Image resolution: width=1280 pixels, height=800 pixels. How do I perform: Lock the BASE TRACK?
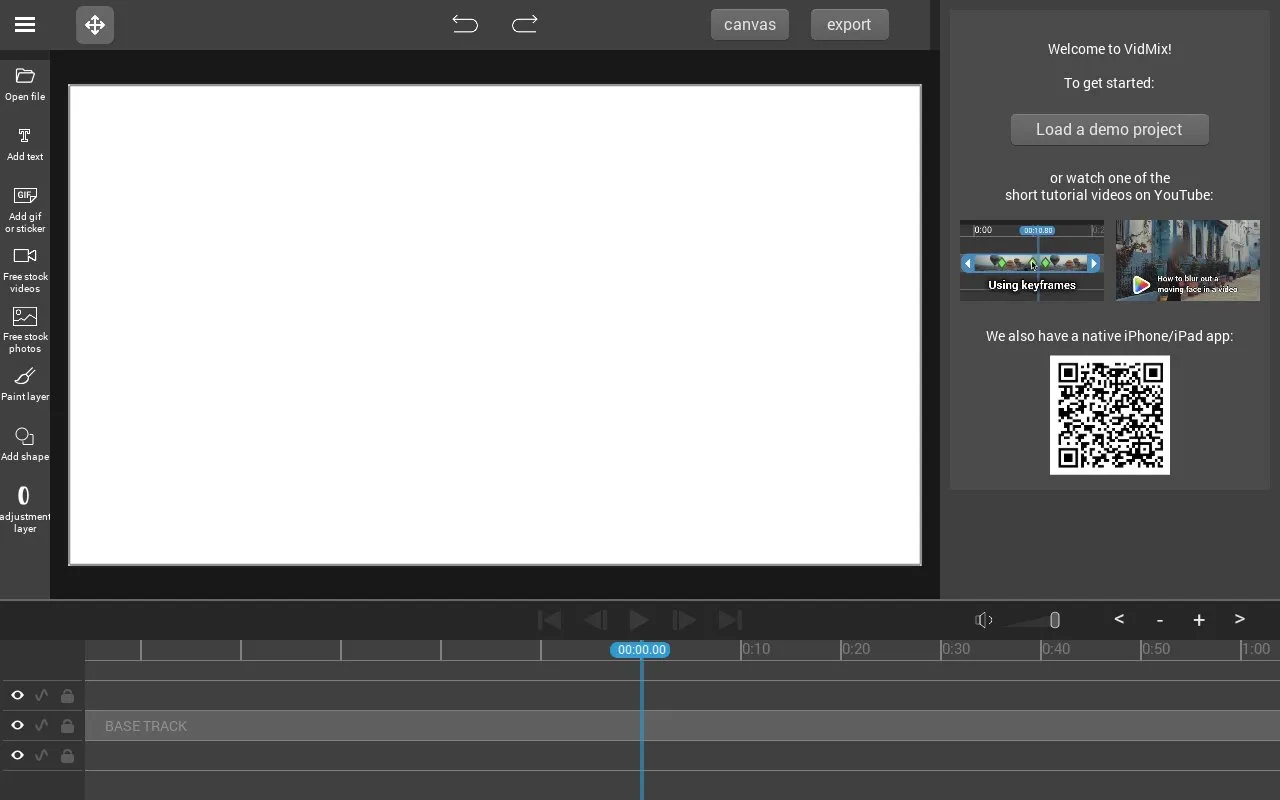pos(67,725)
